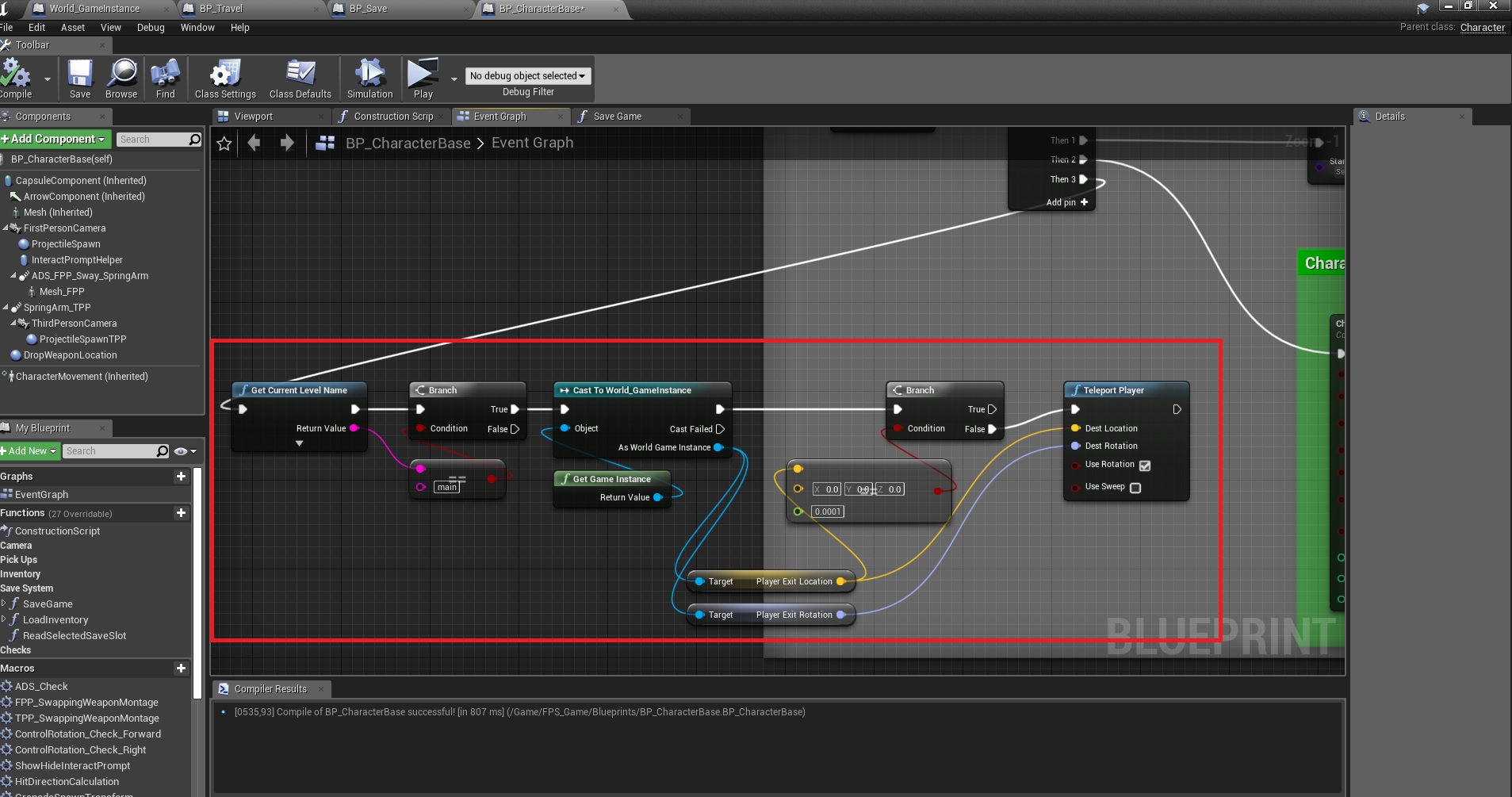The image size is (1512, 797).
Task: Expand the Get Current Level Name node
Action: click(300, 444)
